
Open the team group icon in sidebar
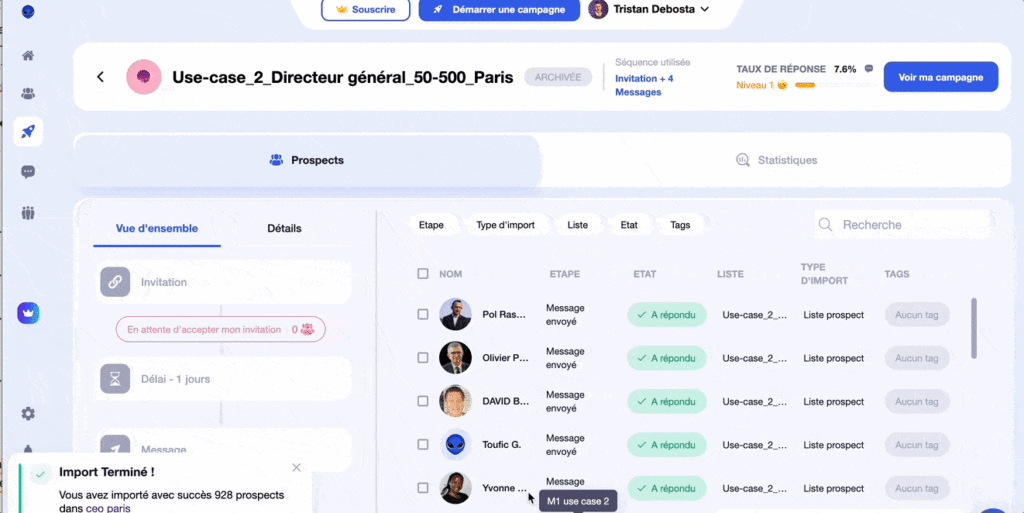point(27,213)
